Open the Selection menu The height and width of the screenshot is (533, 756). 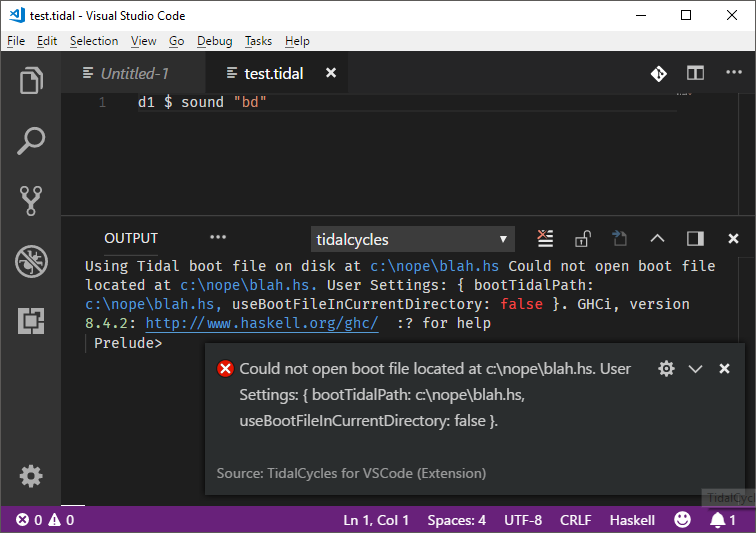(x=94, y=41)
